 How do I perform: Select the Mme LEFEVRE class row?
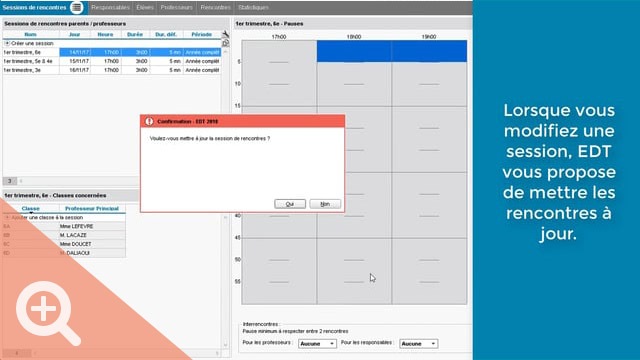64,226
